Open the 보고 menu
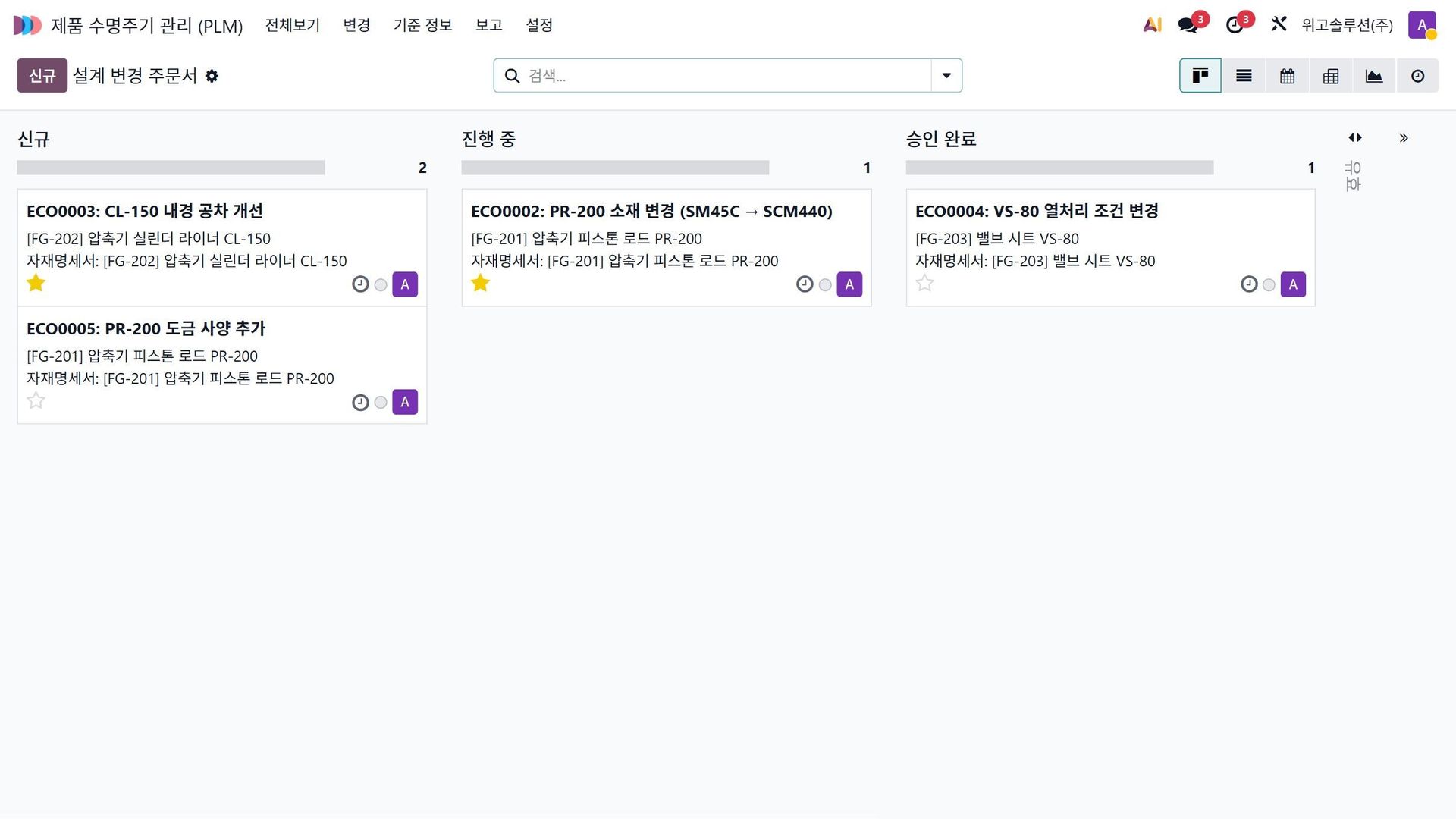This screenshot has height=819, width=1456. 489,25
